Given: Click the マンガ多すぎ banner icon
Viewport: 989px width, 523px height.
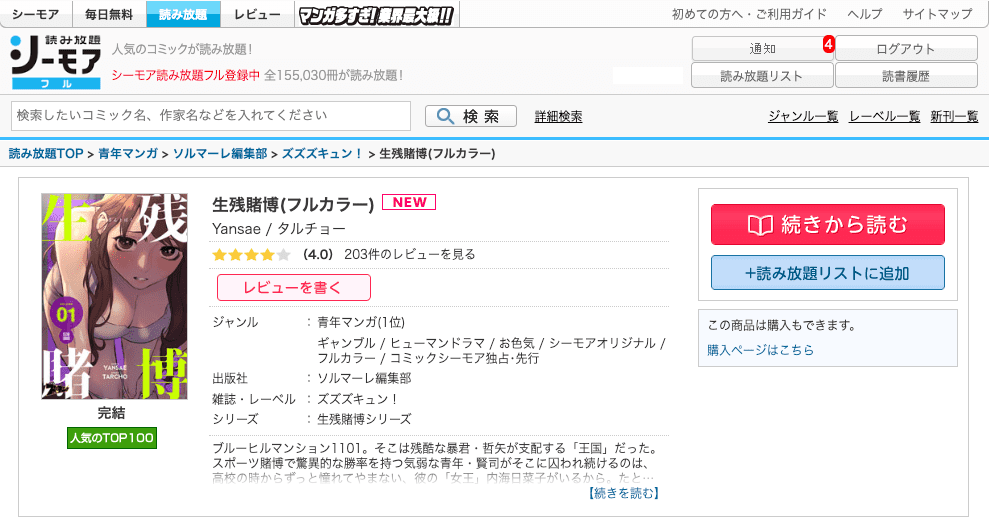Looking at the screenshot, I should click(x=376, y=14).
